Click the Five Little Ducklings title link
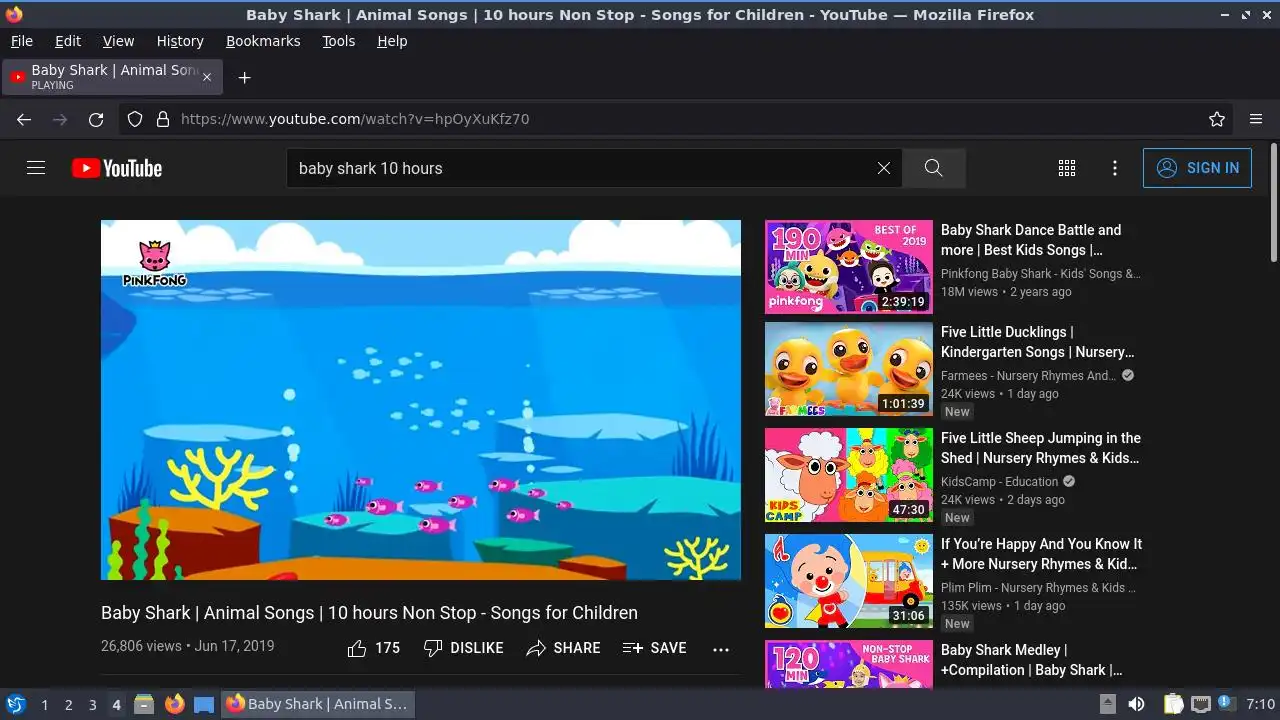 pyautogui.click(x=1038, y=342)
